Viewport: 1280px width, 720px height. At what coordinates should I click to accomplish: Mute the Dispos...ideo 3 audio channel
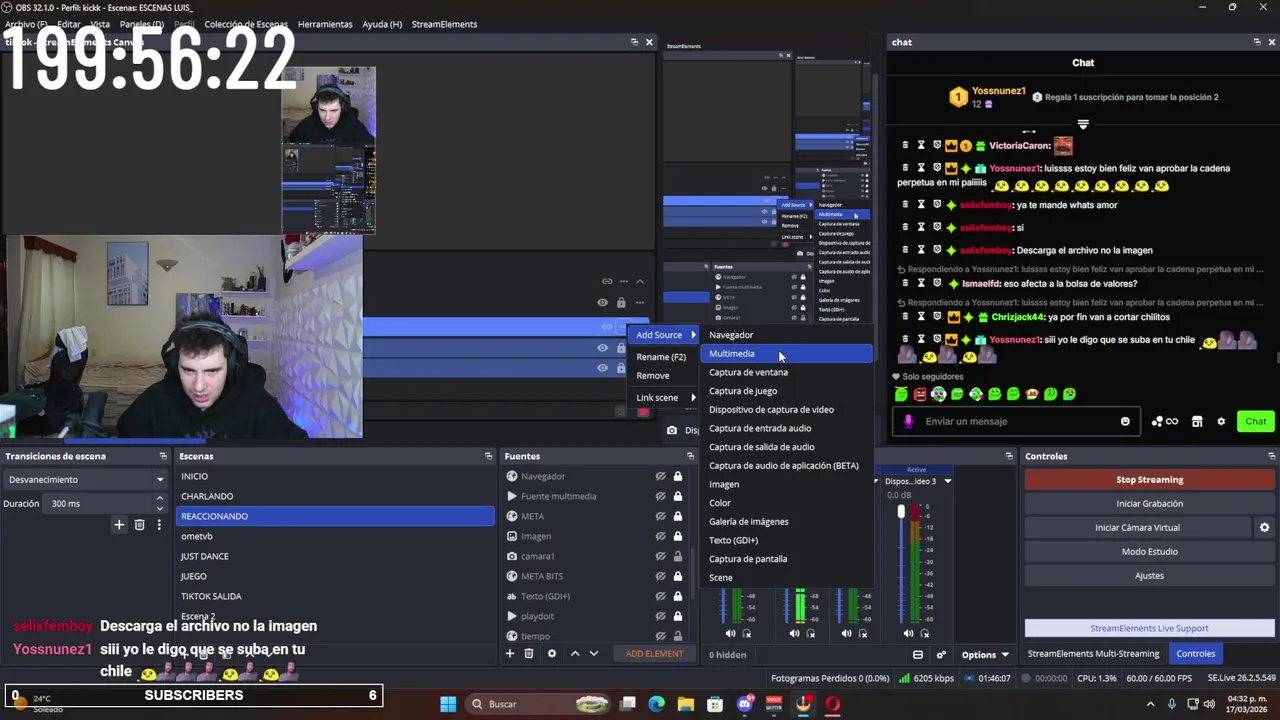click(x=909, y=633)
